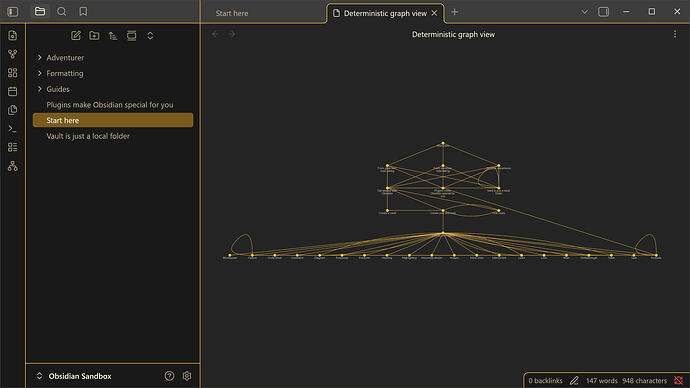
Task: Expand or collapse all folders
Action: (x=150, y=36)
